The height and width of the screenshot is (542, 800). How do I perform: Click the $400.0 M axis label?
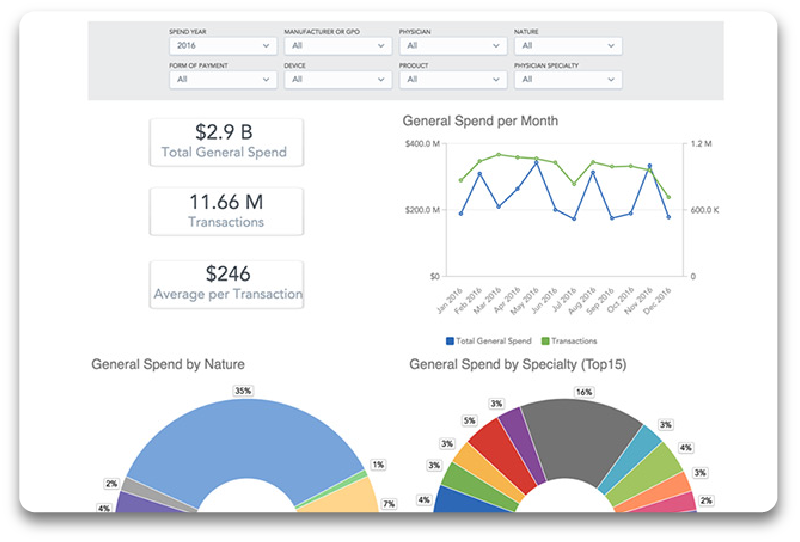tap(422, 144)
